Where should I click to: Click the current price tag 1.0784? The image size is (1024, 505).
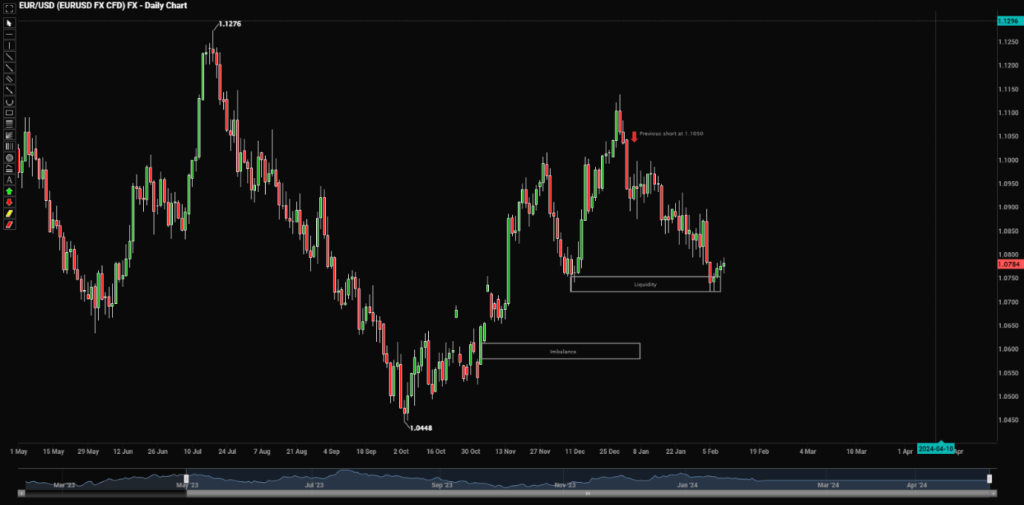tap(1008, 266)
